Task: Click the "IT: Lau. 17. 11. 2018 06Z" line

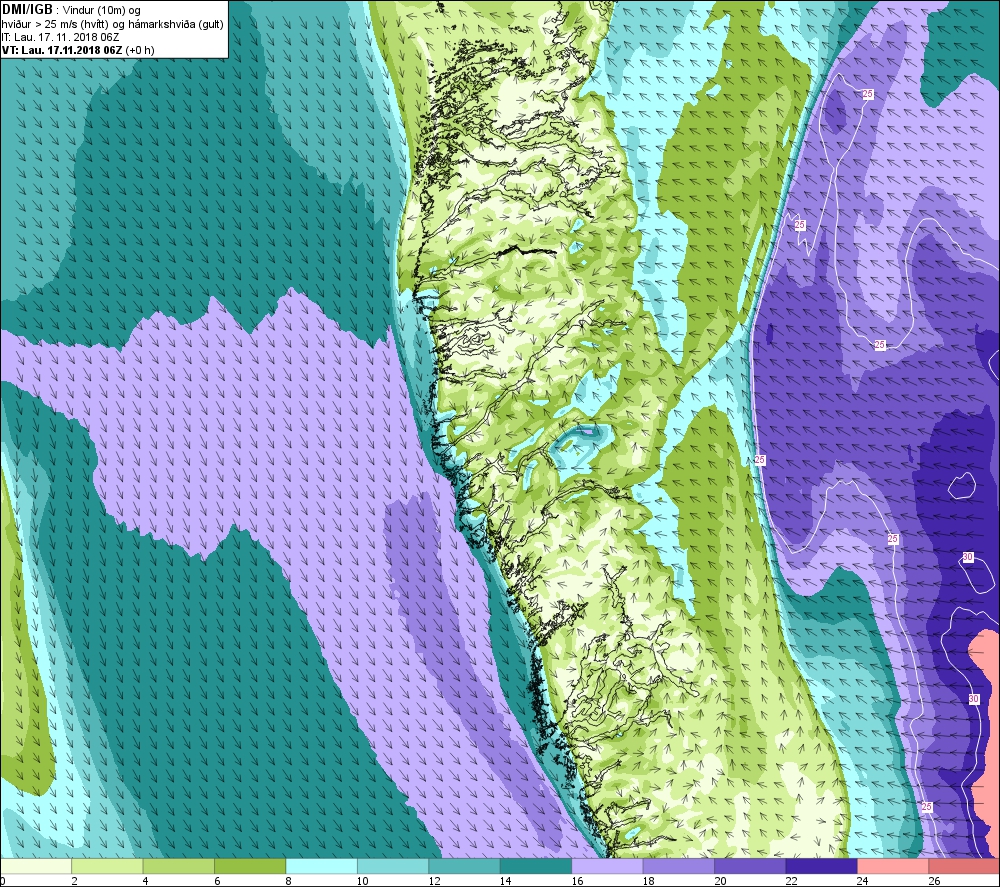Action: [60, 37]
